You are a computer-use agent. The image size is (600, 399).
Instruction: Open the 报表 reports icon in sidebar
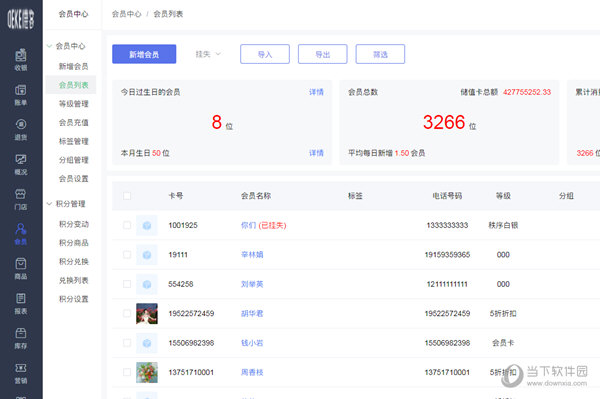pyautogui.click(x=21, y=304)
